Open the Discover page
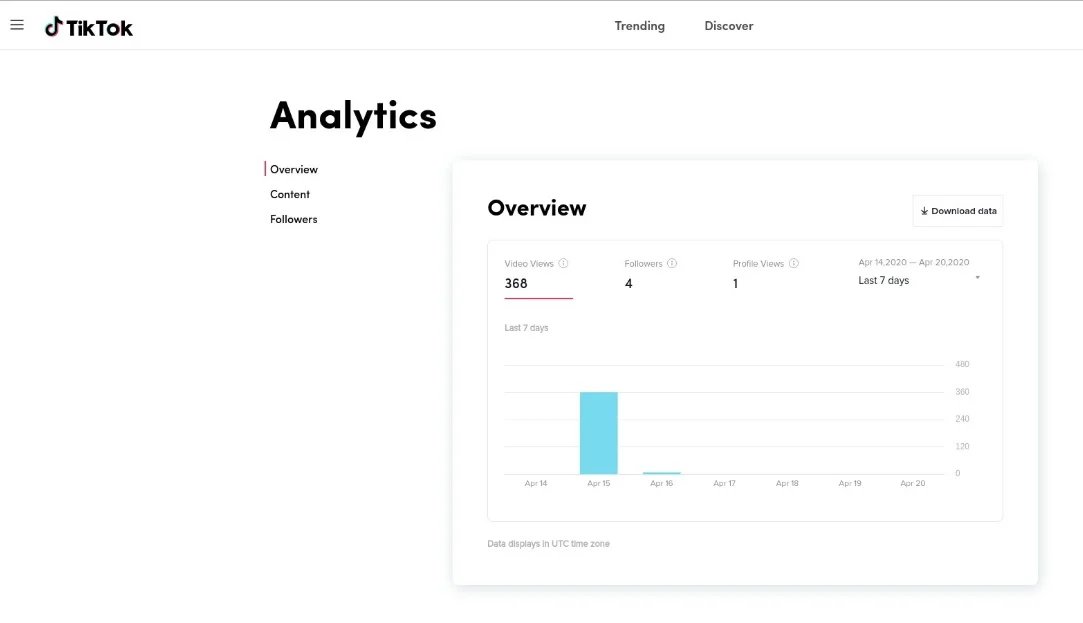This screenshot has height=623, width=1083. [729, 26]
